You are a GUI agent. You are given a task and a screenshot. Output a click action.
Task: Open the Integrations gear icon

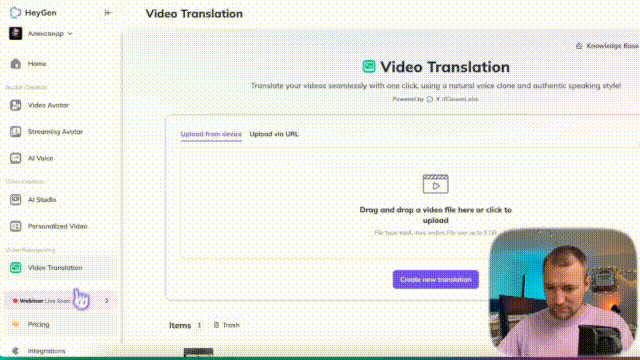pos(16,351)
